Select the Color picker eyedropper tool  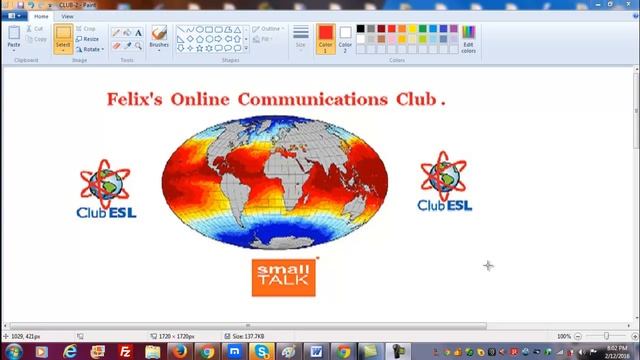127,46
